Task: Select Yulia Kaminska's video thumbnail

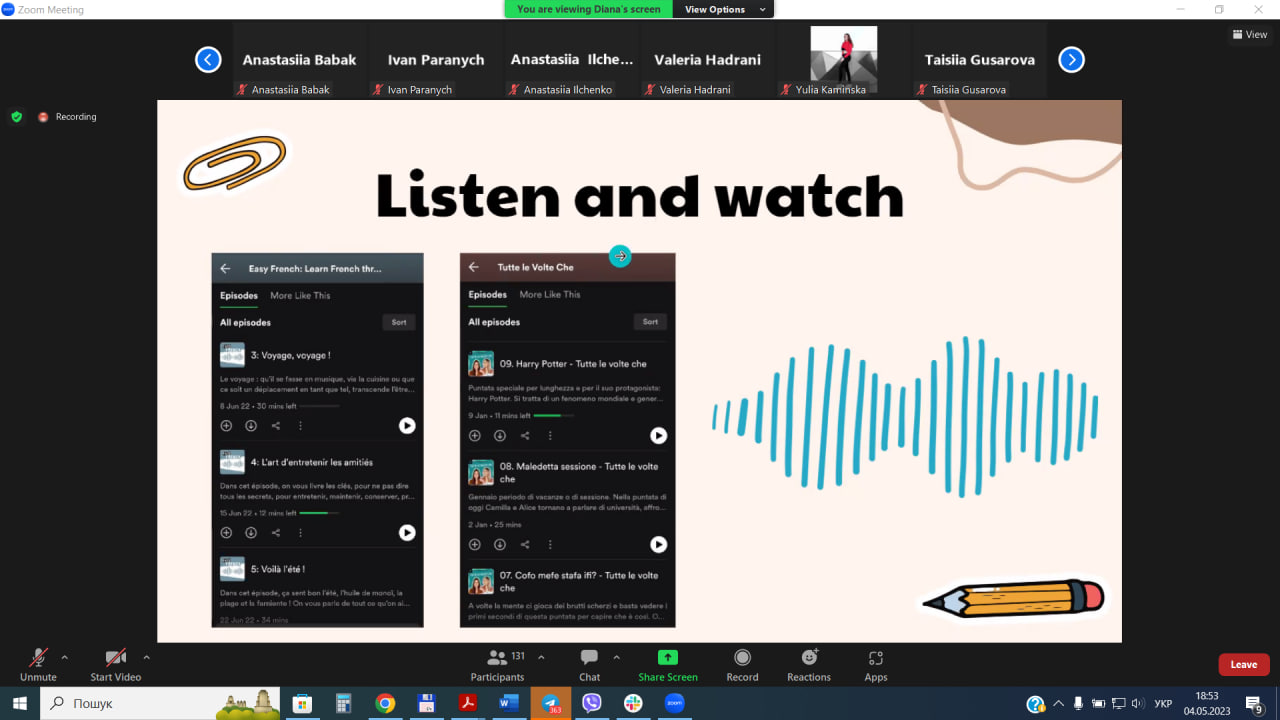Action: (x=843, y=58)
